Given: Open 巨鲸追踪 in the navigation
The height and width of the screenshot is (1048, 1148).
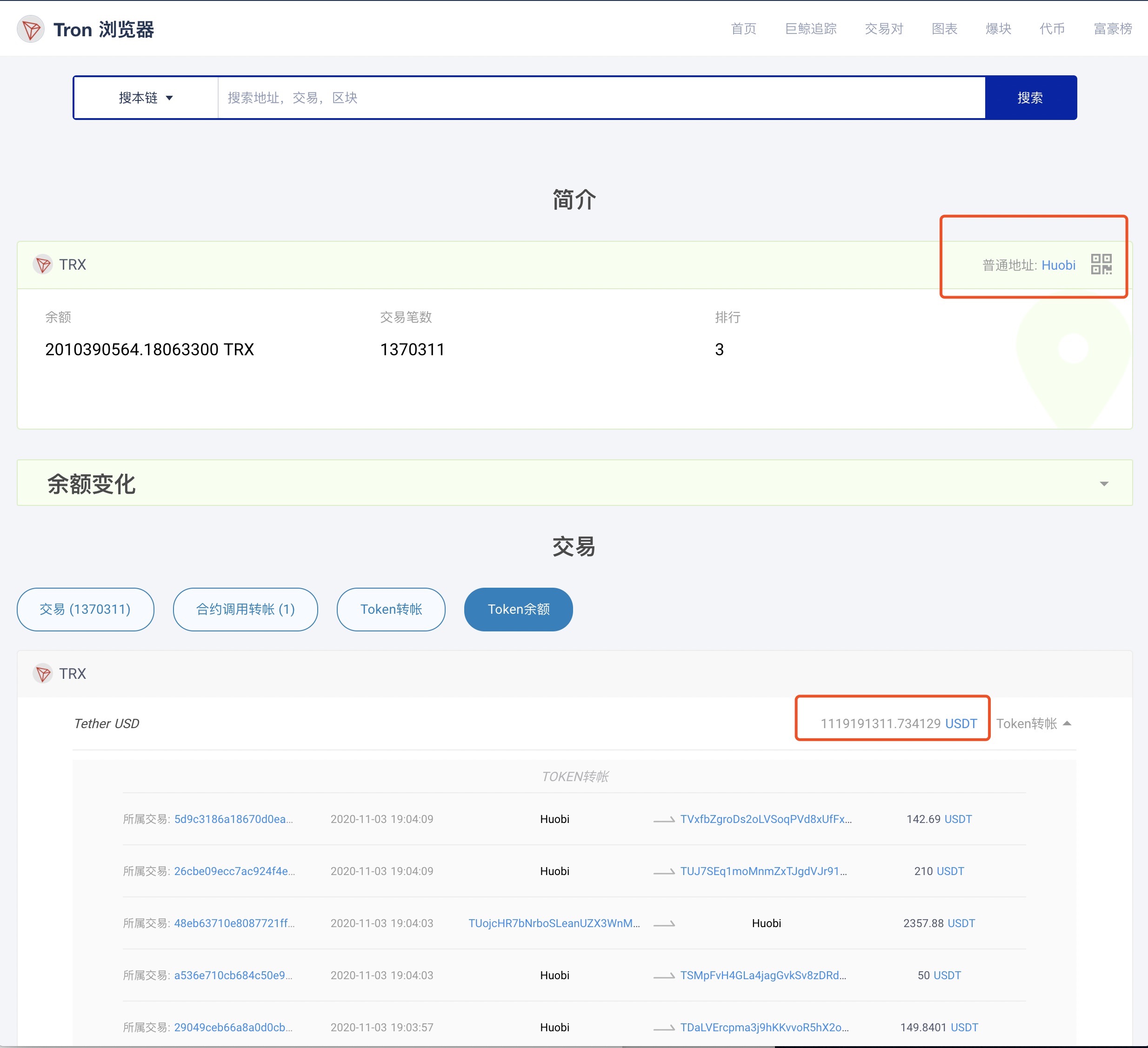Looking at the screenshot, I should (810, 29).
